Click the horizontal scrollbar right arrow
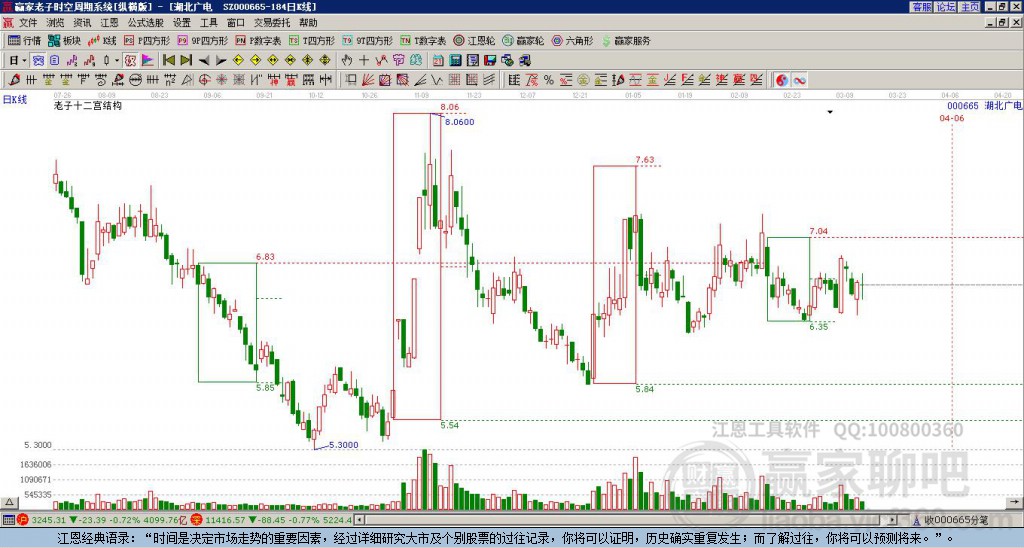Image resolution: width=1024 pixels, height=548 pixels. (x=893, y=520)
